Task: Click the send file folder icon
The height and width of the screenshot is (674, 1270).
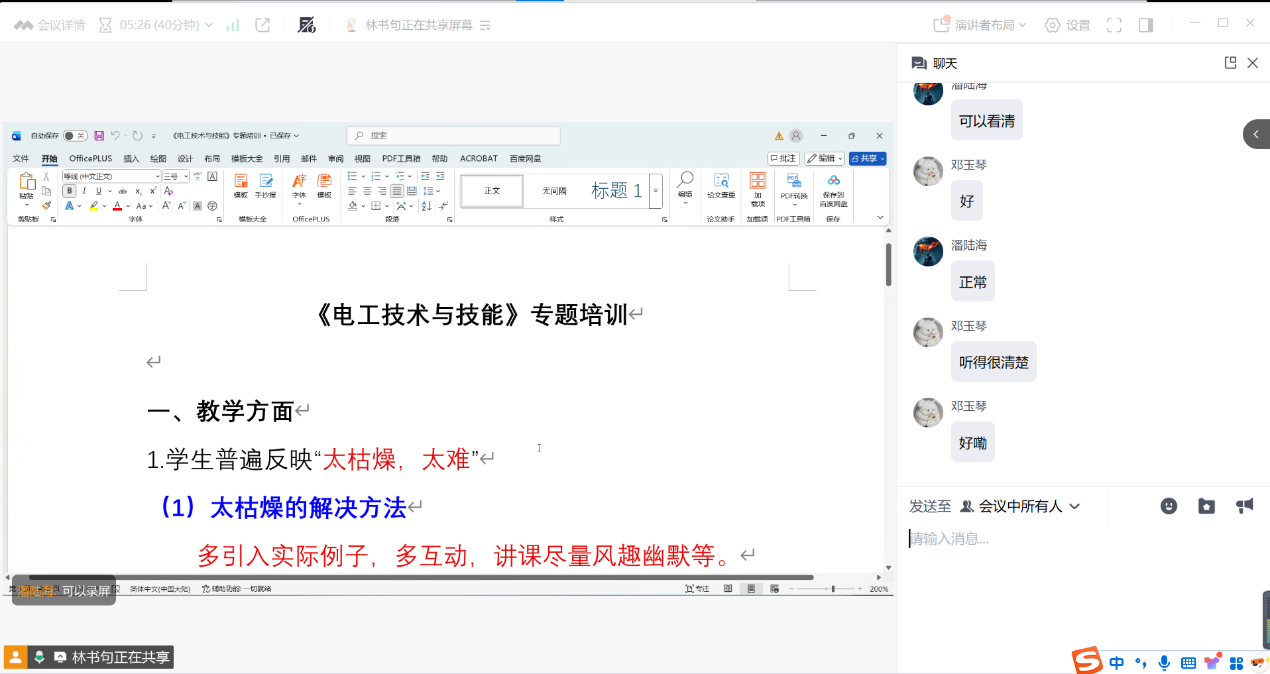Action: pos(1207,506)
